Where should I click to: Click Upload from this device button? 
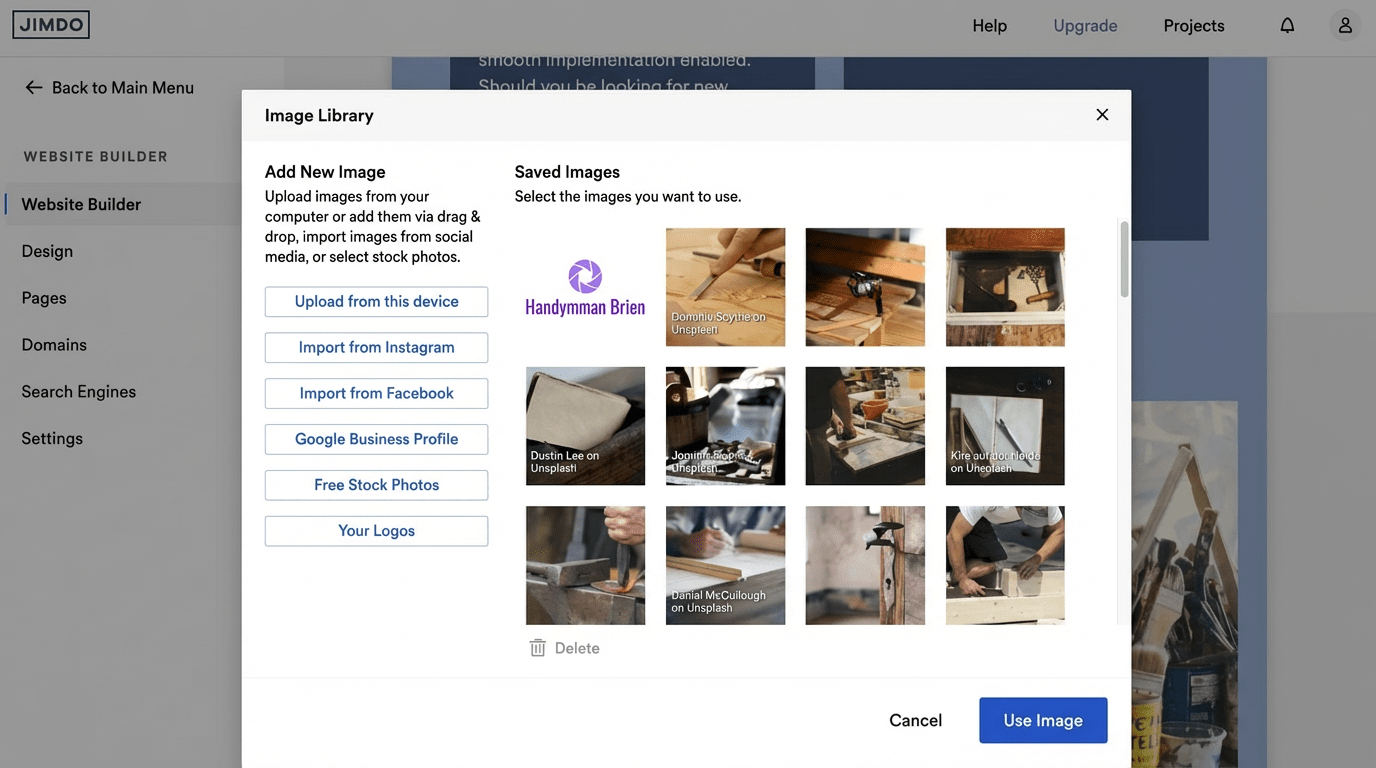376,302
